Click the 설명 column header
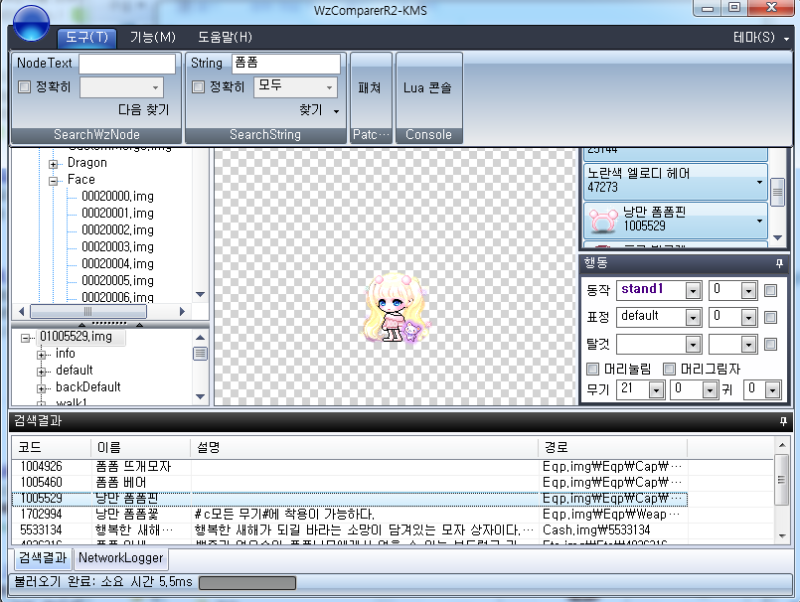Screen dimensions: 800x602 (x=364, y=447)
